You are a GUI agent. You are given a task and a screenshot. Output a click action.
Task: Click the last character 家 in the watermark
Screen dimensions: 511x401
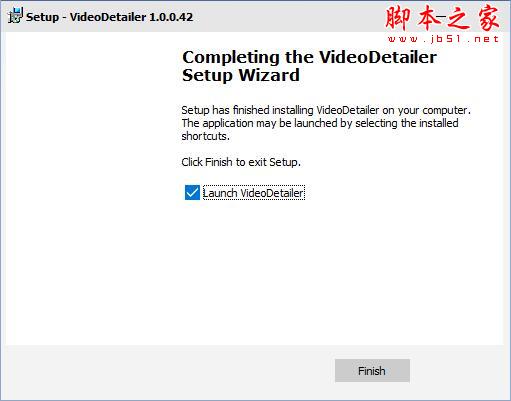pyautogui.click(x=488, y=18)
